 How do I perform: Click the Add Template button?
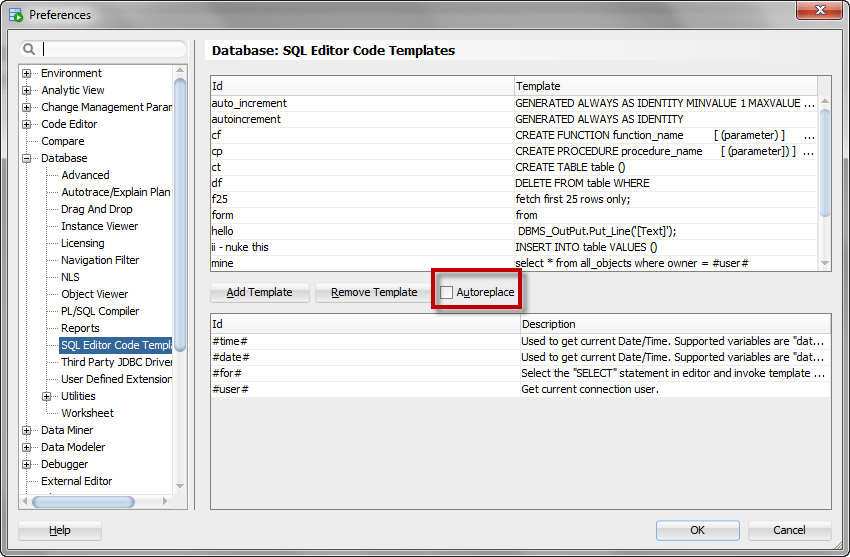click(x=260, y=293)
